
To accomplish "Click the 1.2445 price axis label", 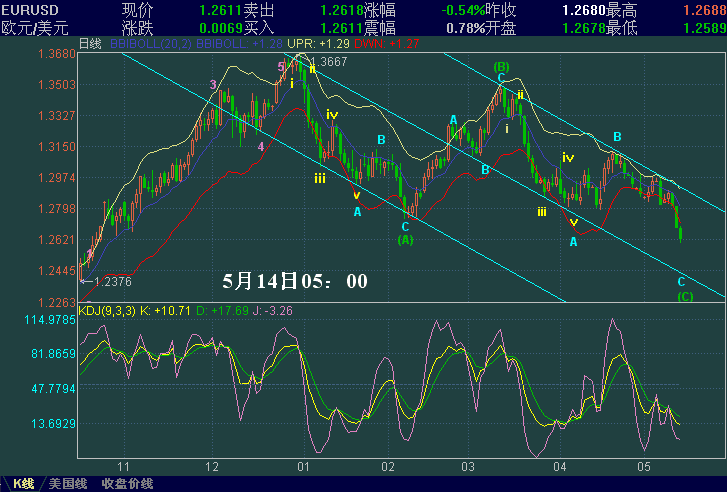I will (57, 271).
